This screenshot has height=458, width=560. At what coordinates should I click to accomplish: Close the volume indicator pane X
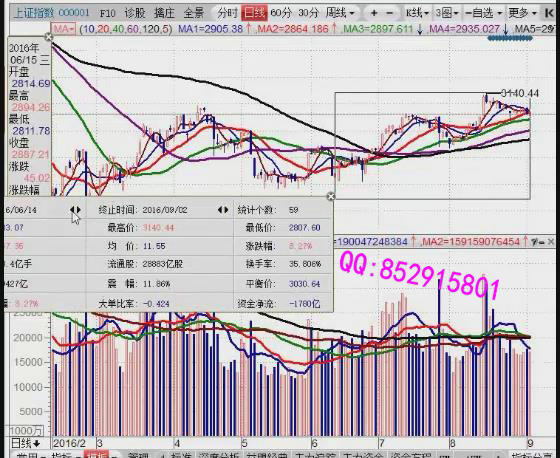point(551,242)
